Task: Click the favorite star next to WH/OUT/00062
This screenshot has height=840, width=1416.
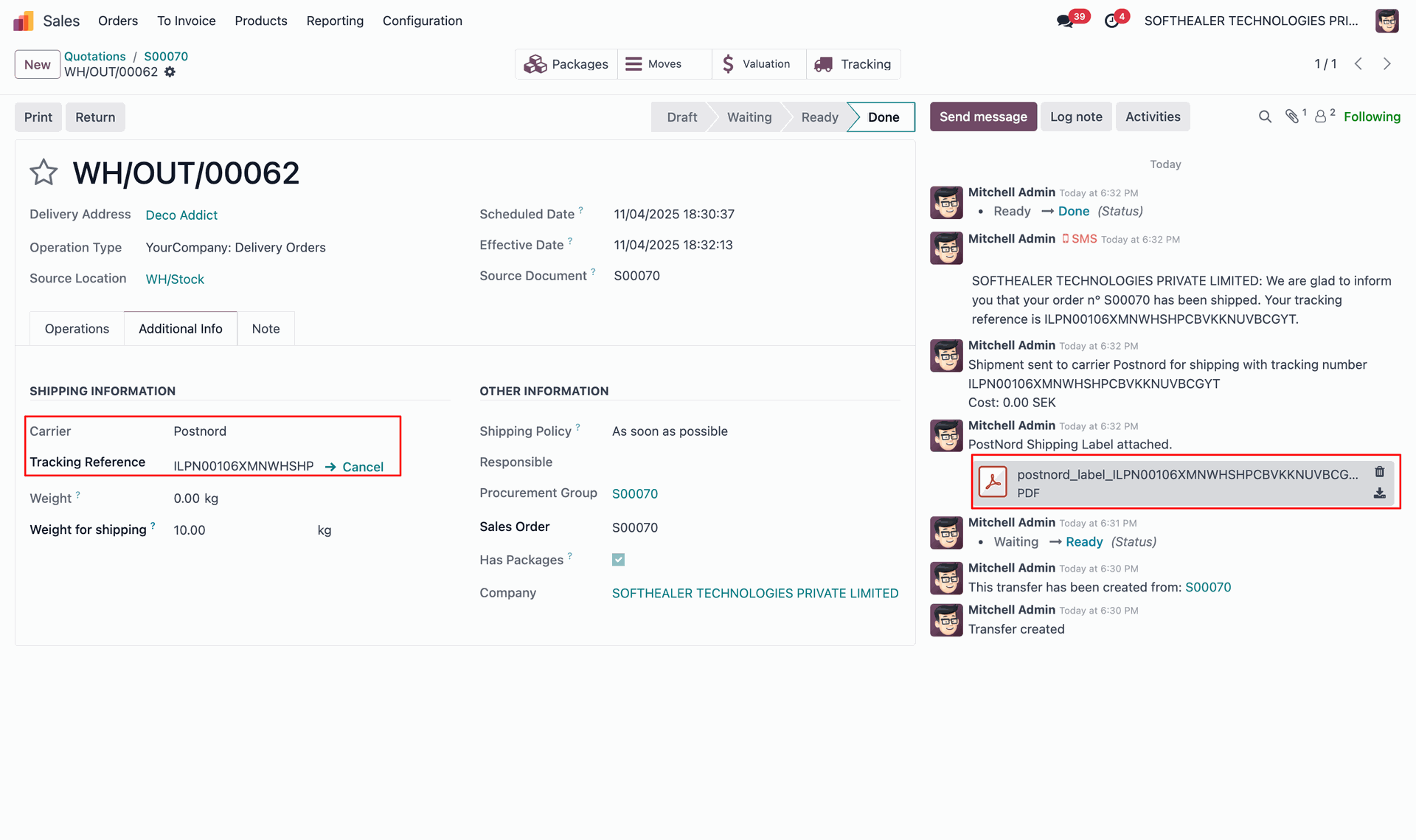Action: coord(44,173)
